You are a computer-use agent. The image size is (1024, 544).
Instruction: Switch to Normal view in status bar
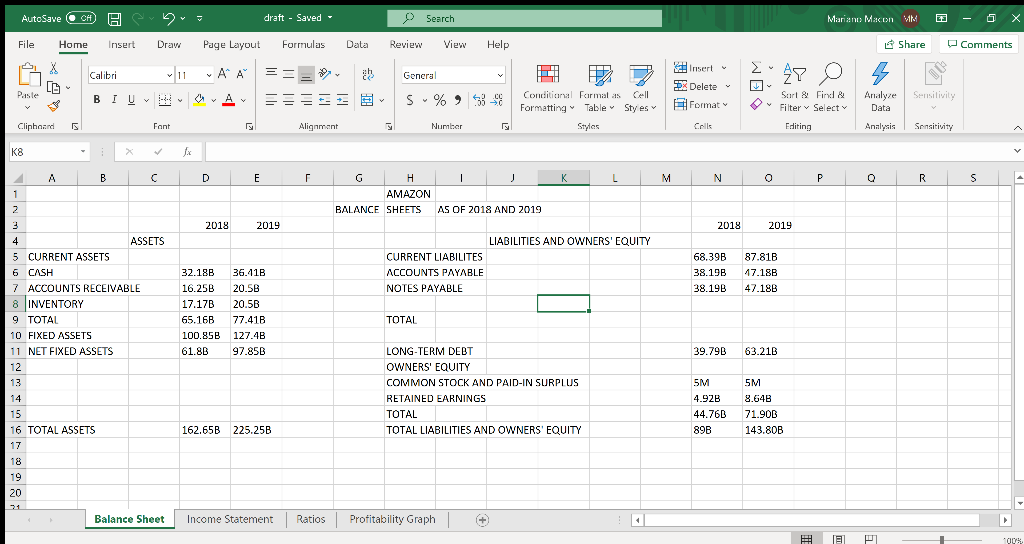coord(807,539)
